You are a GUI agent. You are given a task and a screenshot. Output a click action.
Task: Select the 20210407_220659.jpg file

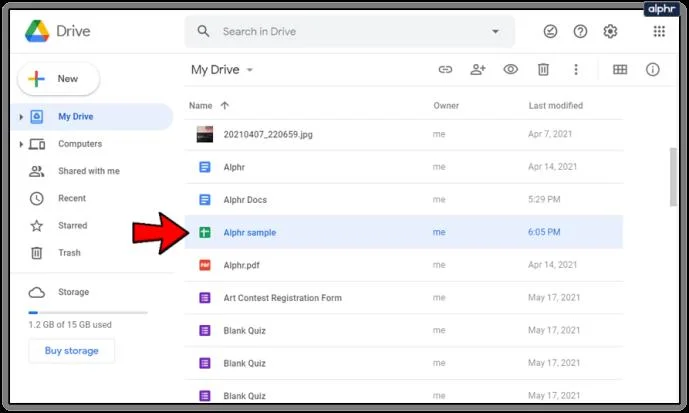[268, 134]
